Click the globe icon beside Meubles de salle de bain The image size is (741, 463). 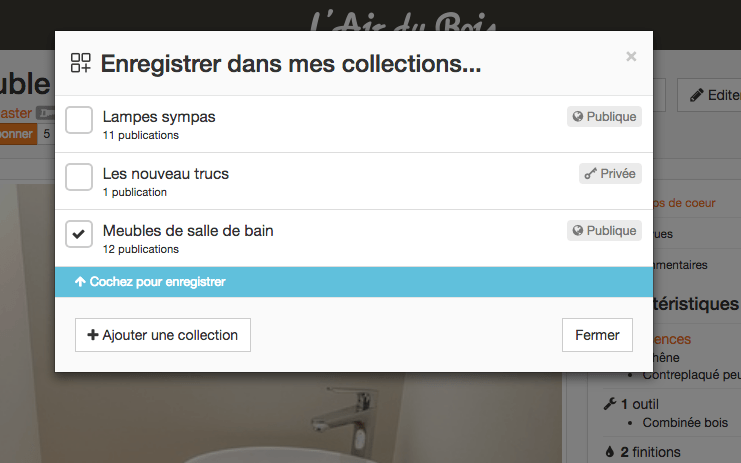tap(577, 230)
